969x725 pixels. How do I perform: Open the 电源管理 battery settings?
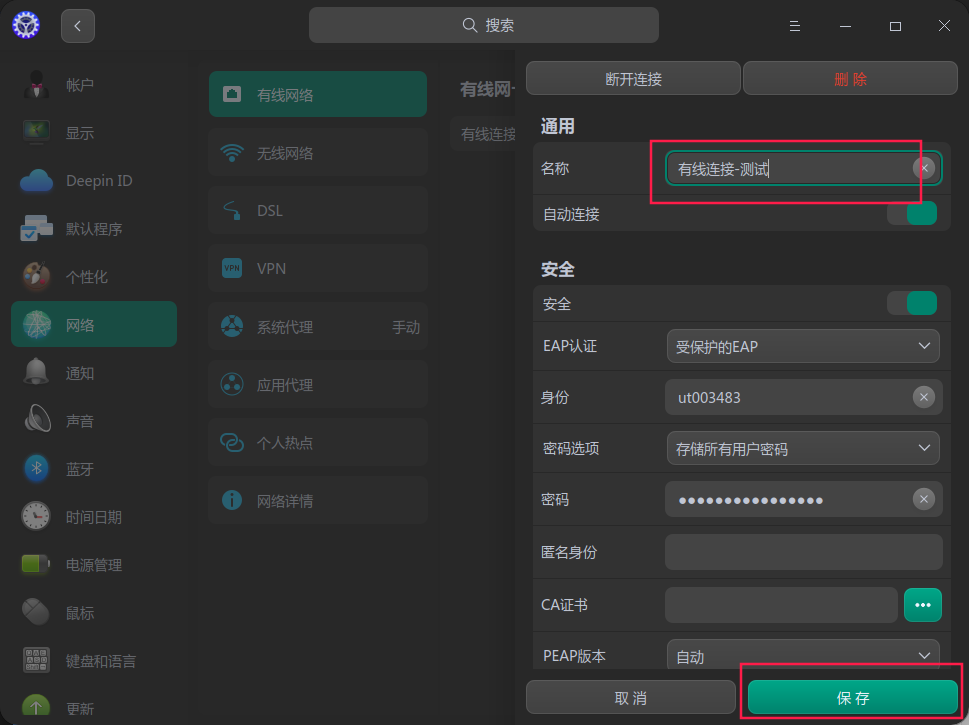(x=94, y=564)
